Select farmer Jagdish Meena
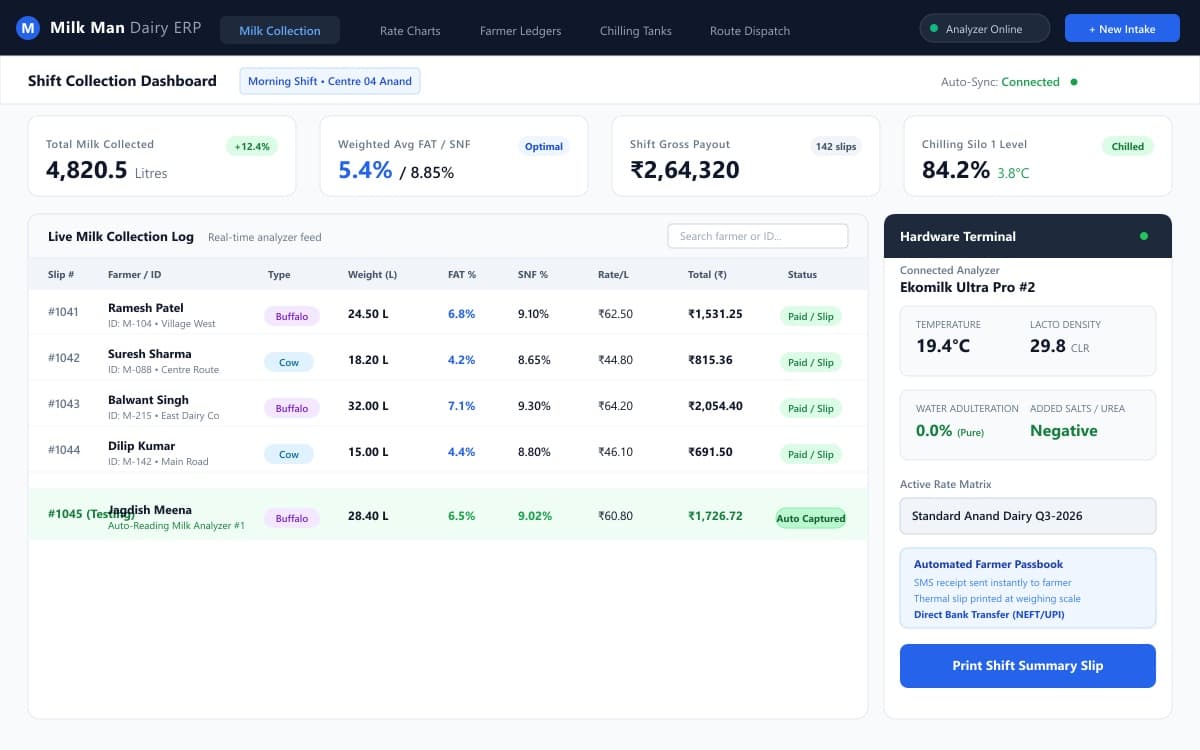The width and height of the screenshot is (1200, 750). click(150, 509)
